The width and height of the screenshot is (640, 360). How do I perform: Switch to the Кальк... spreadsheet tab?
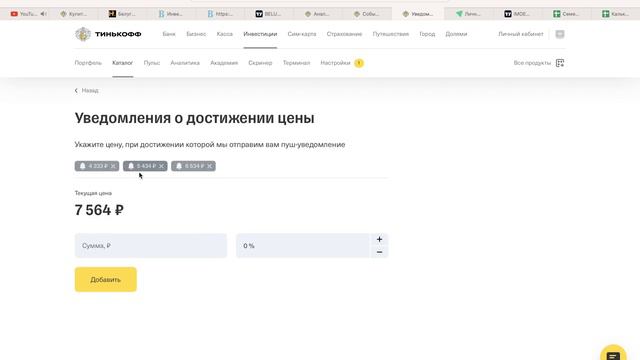click(x=616, y=14)
